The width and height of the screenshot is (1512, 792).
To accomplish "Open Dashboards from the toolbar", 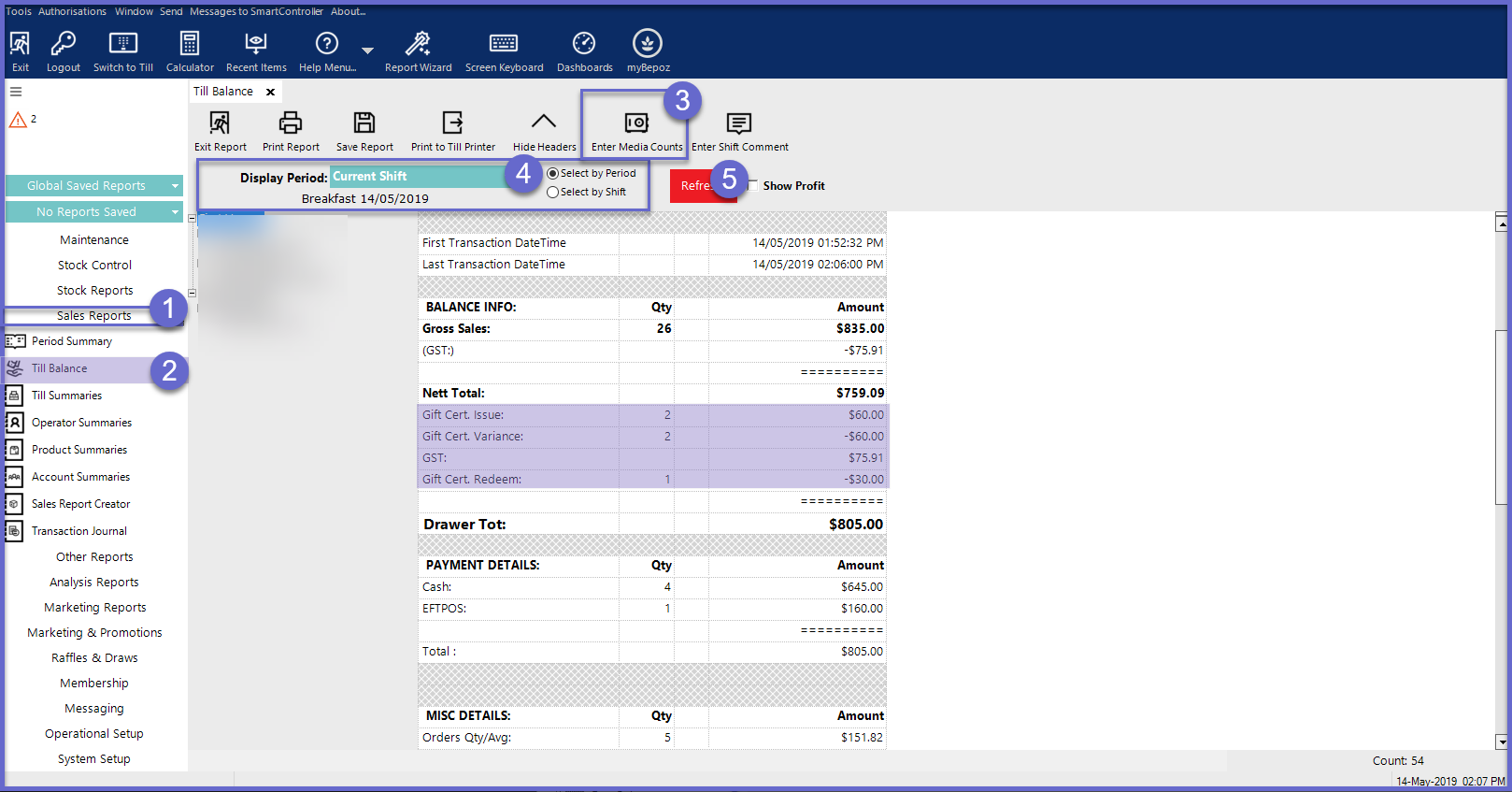I will [x=584, y=44].
